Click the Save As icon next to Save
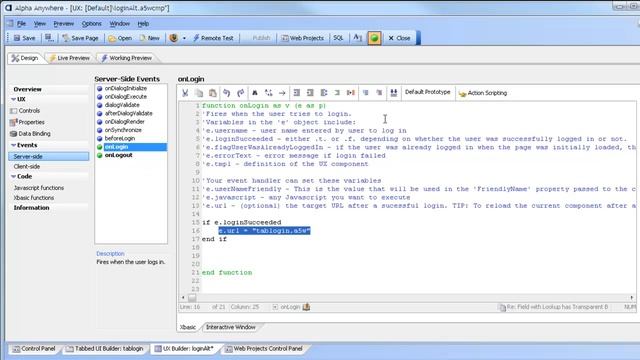This screenshot has height=360, width=640. 49,38
